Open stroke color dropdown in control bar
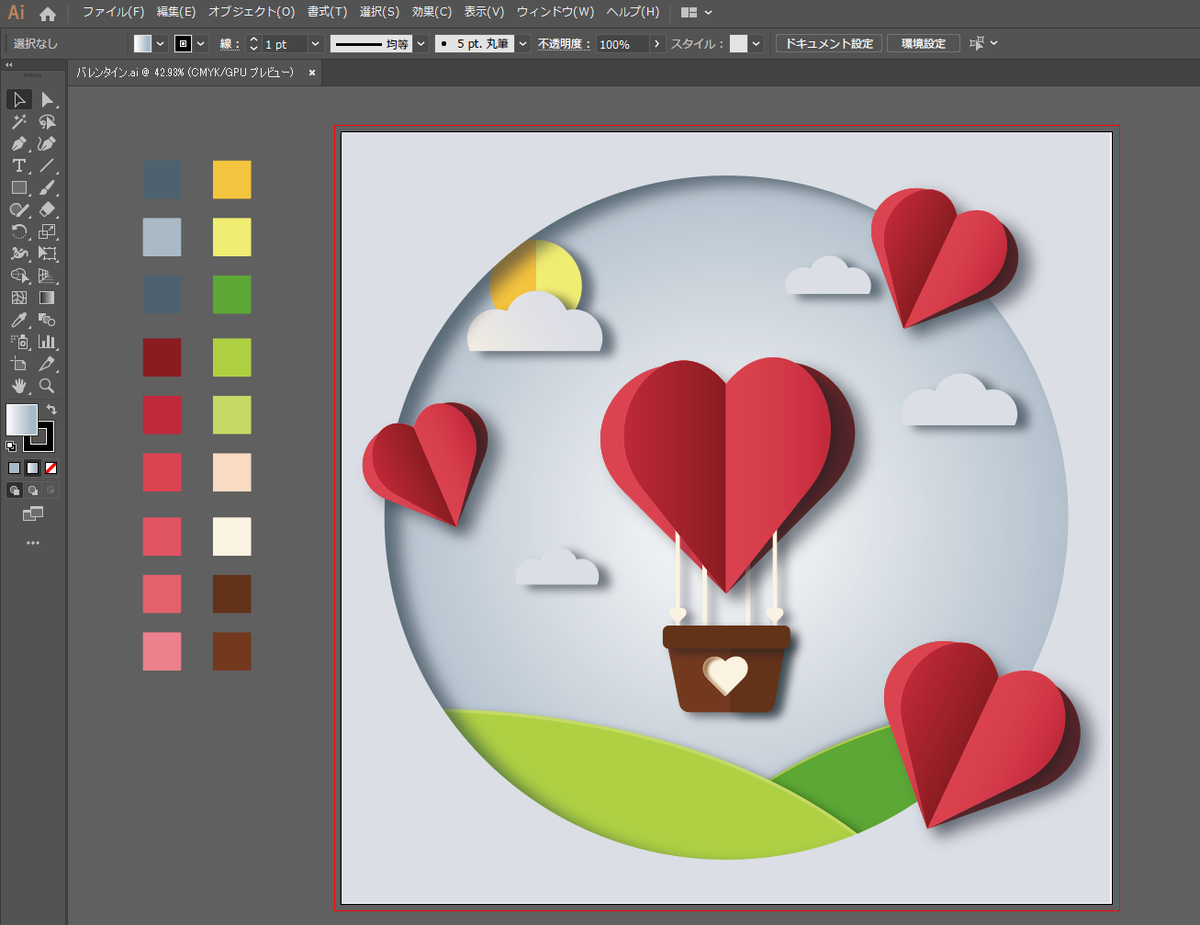Image resolution: width=1200 pixels, height=925 pixels. coord(201,44)
